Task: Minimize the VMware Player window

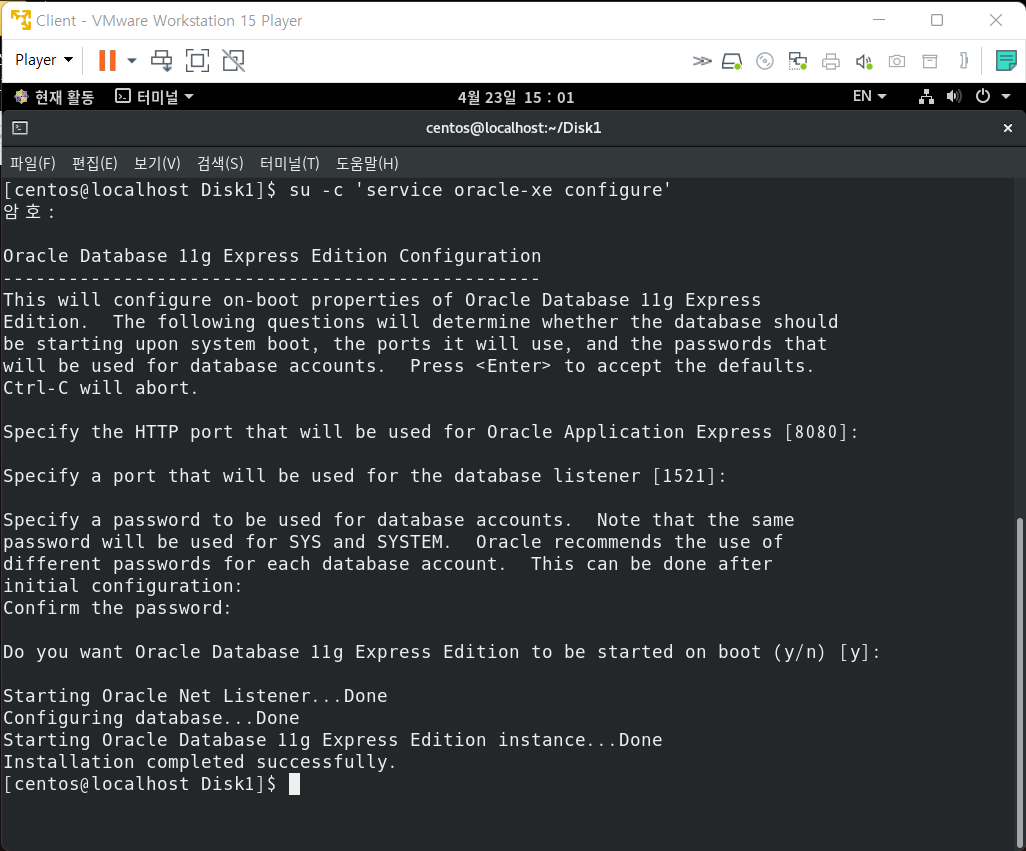Action: point(879,20)
